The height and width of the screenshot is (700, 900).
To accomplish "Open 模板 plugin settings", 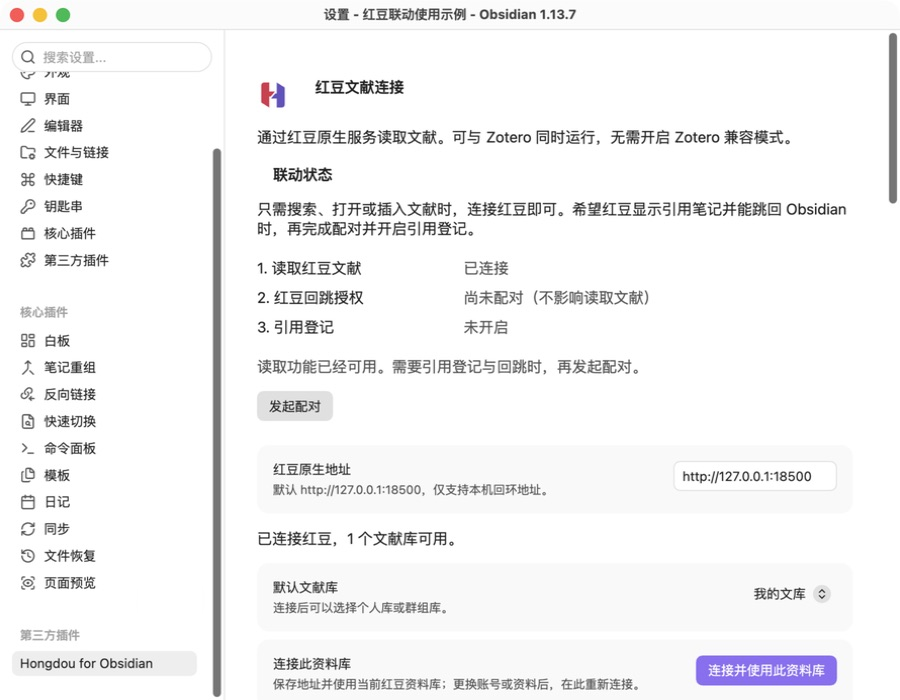I will tap(104, 476).
